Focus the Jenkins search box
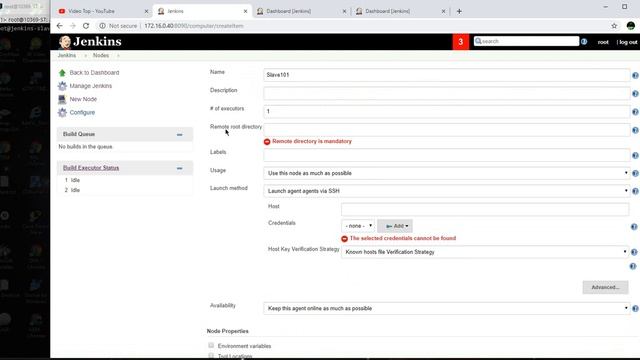 (527, 41)
